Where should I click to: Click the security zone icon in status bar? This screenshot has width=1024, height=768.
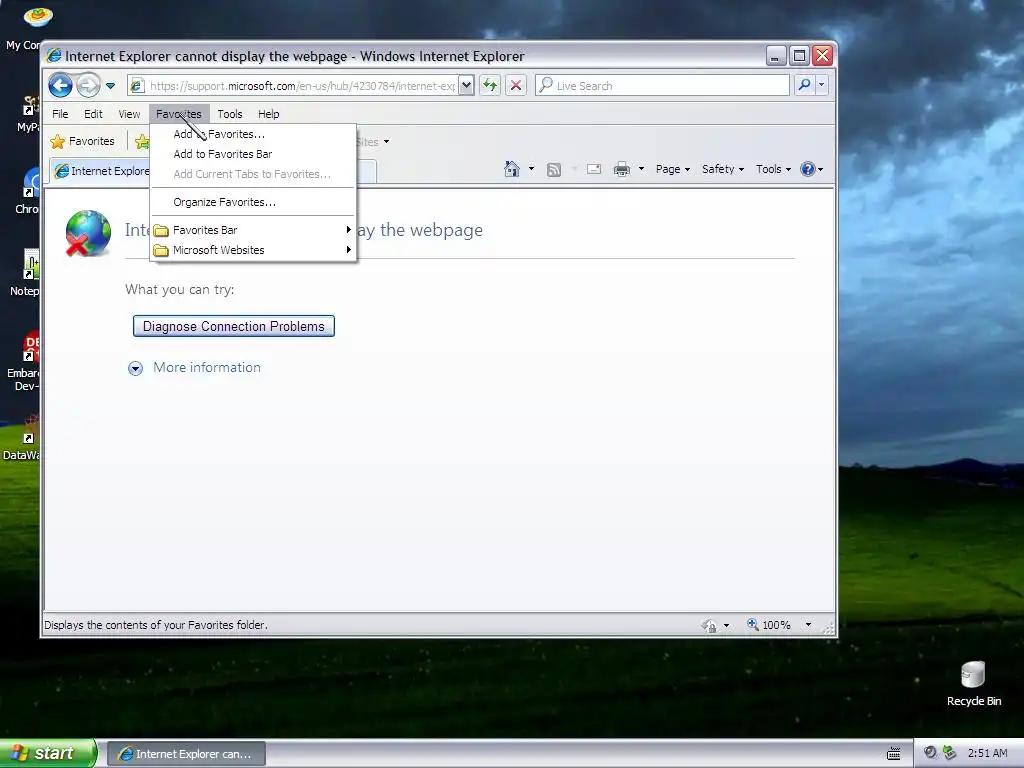click(709, 626)
